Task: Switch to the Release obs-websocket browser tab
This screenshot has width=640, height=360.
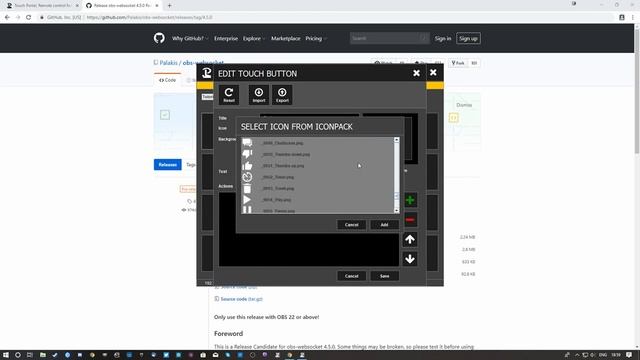Action: [122, 6]
